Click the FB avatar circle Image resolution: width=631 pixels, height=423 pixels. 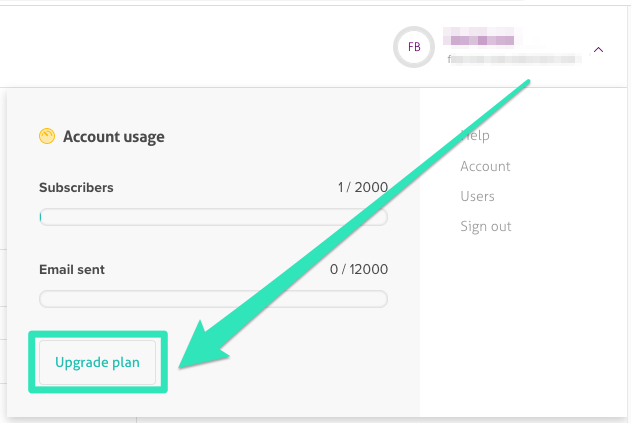(x=414, y=47)
